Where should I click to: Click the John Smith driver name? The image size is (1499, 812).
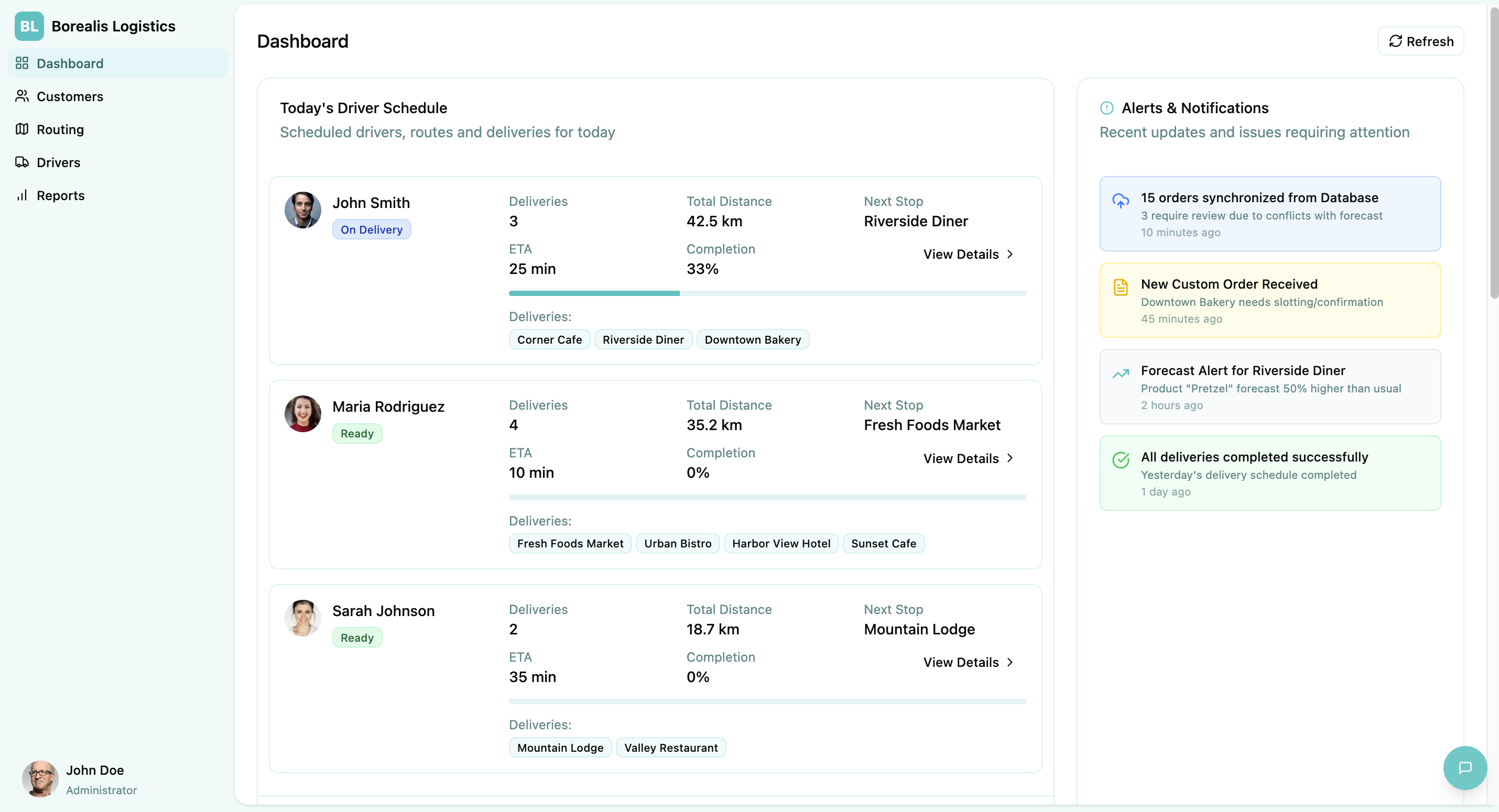click(371, 203)
